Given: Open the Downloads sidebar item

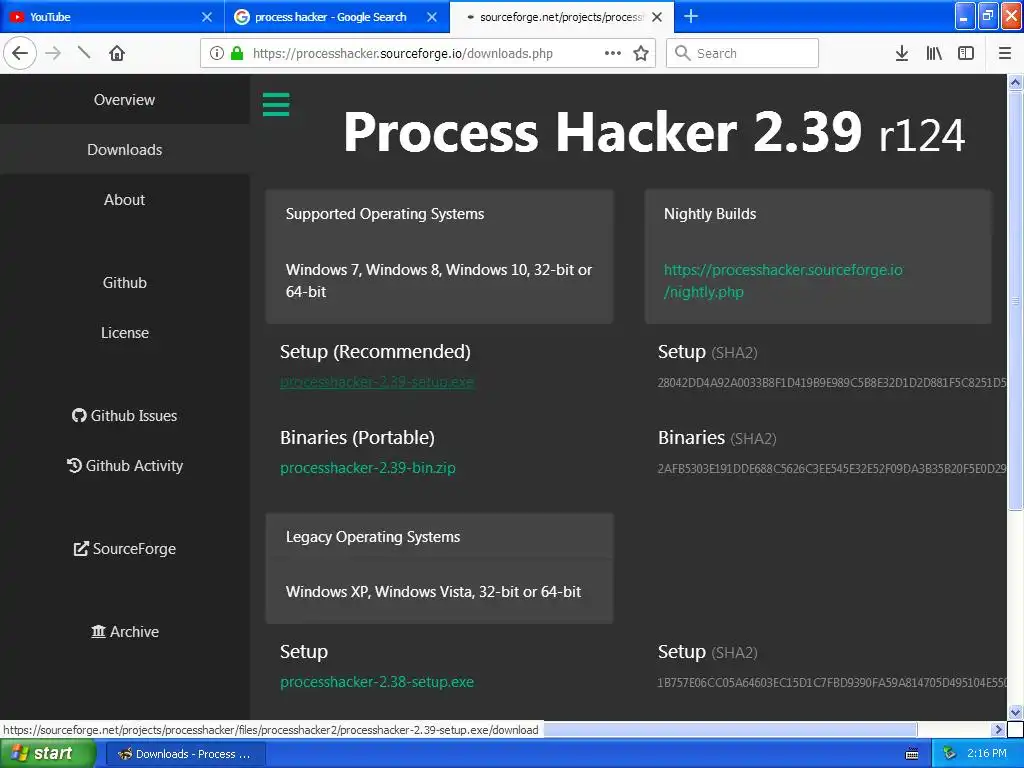Looking at the screenshot, I should pos(124,150).
